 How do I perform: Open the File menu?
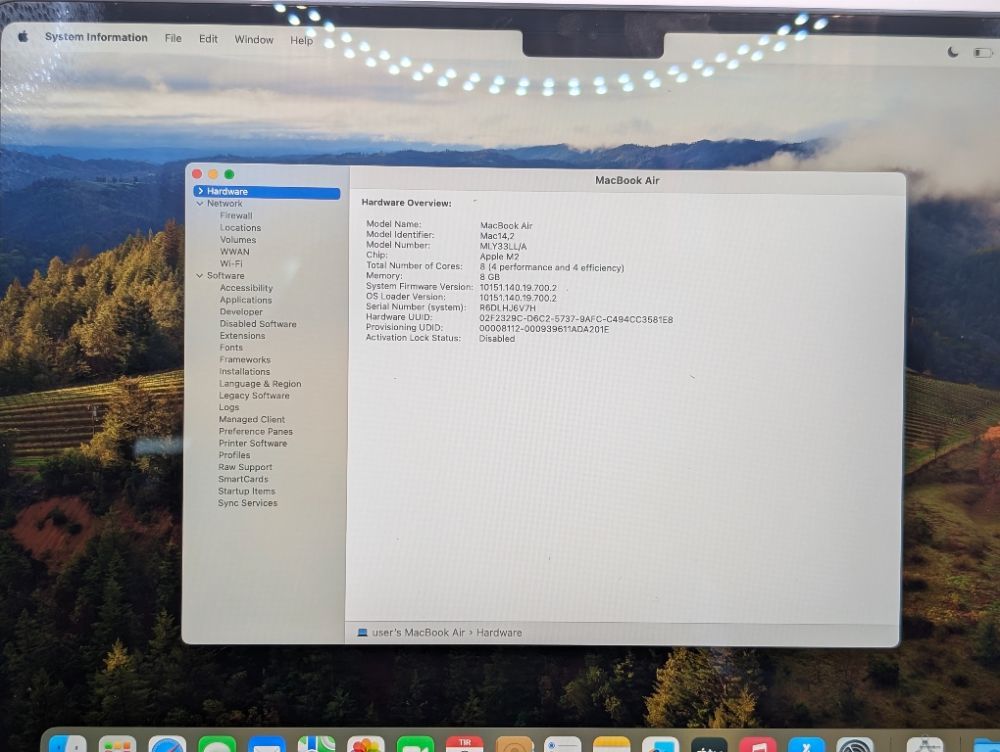coord(173,38)
